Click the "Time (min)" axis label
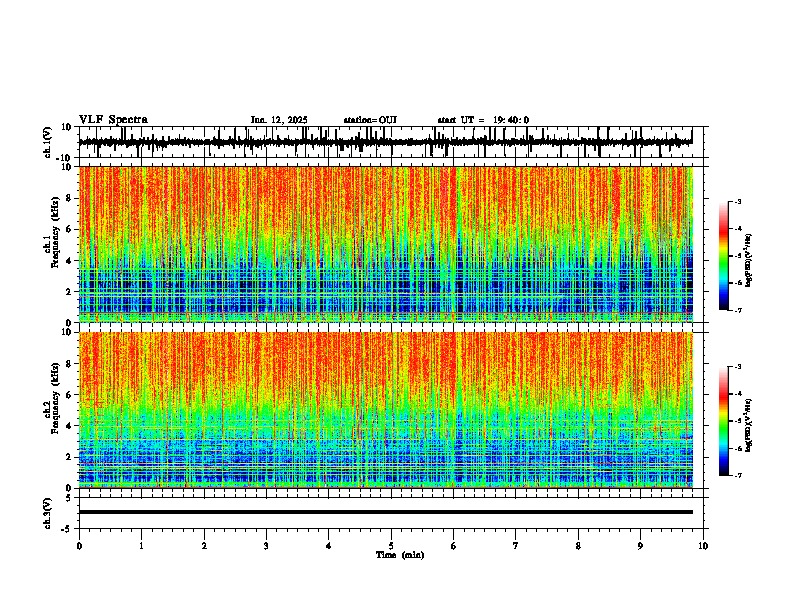Screen dimensions: 792x612 click(400, 555)
